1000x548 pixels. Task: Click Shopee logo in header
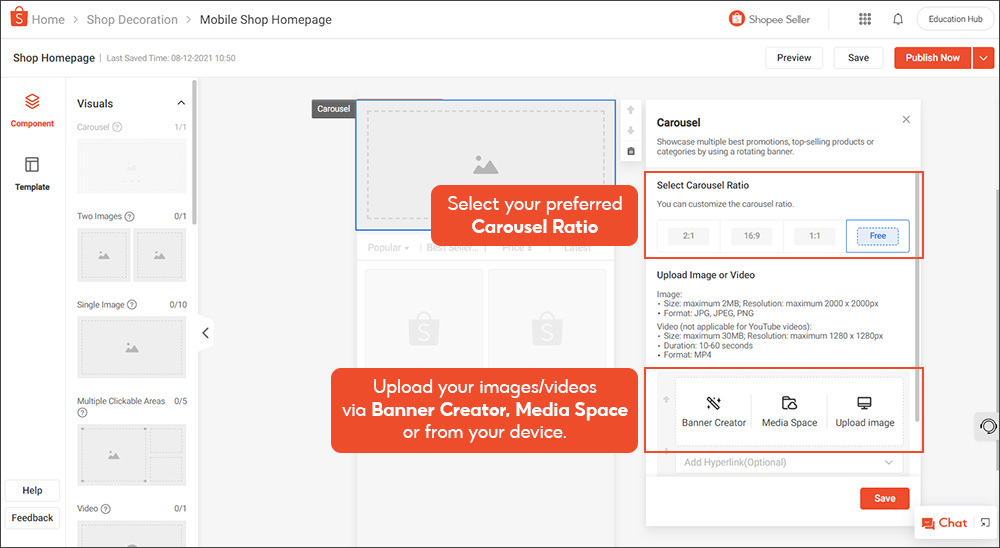point(18,19)
